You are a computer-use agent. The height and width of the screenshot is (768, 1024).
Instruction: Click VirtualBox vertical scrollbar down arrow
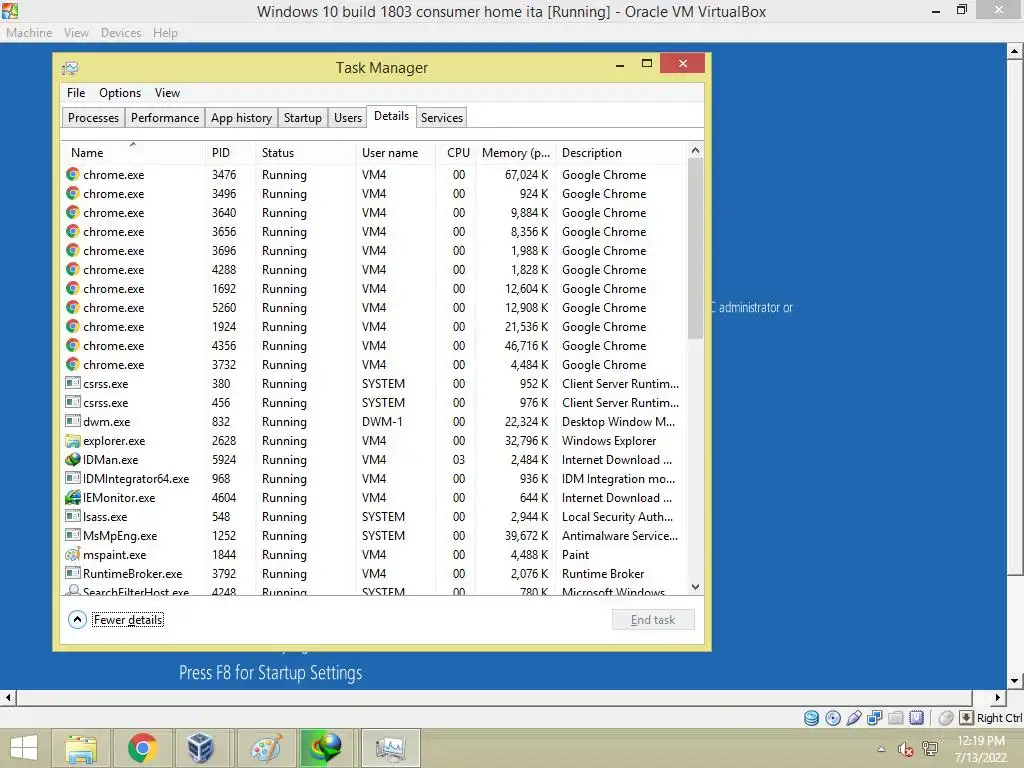1014,680
